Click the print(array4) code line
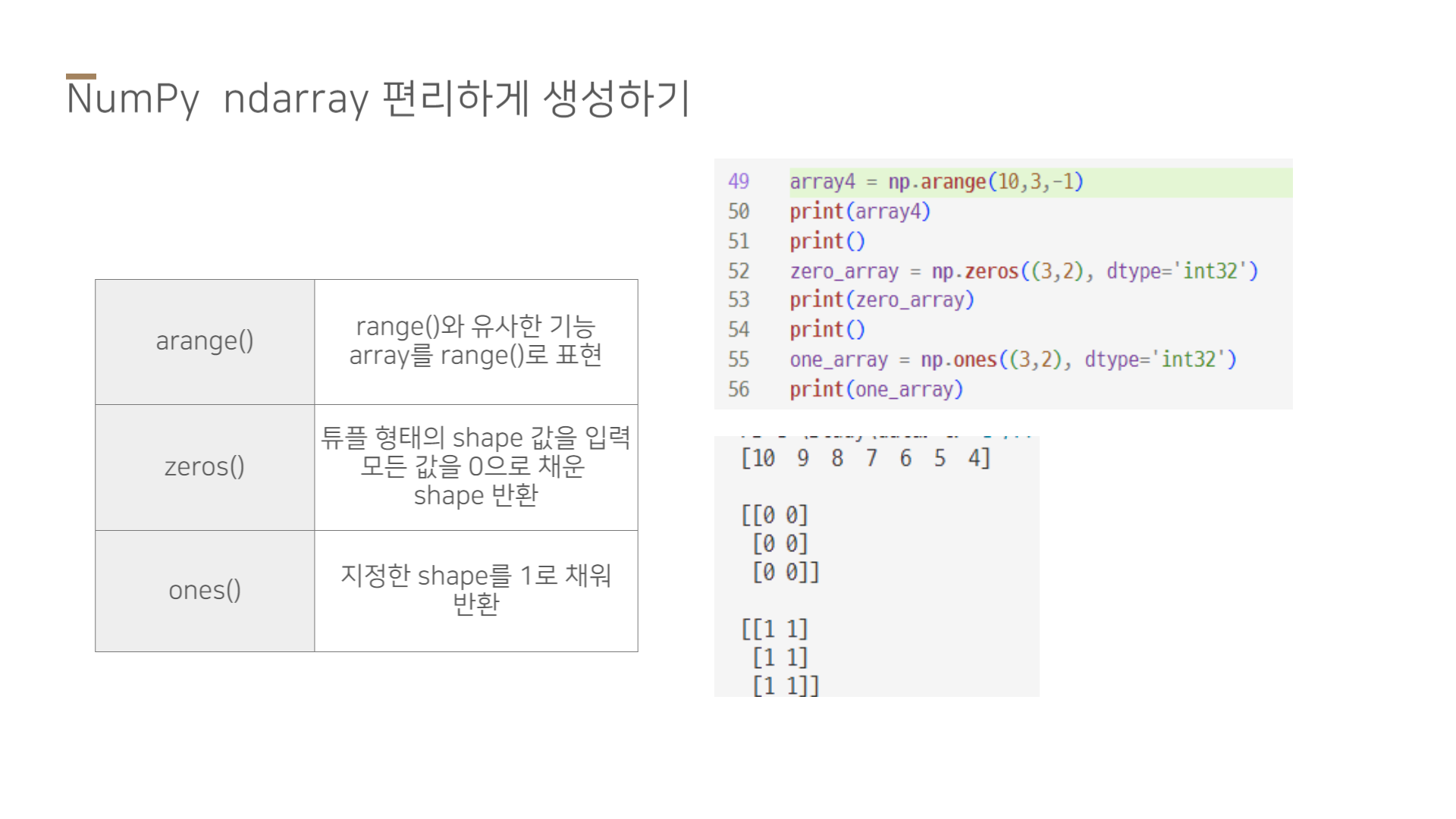The image size is (1456, 819). tap(860, 212)
